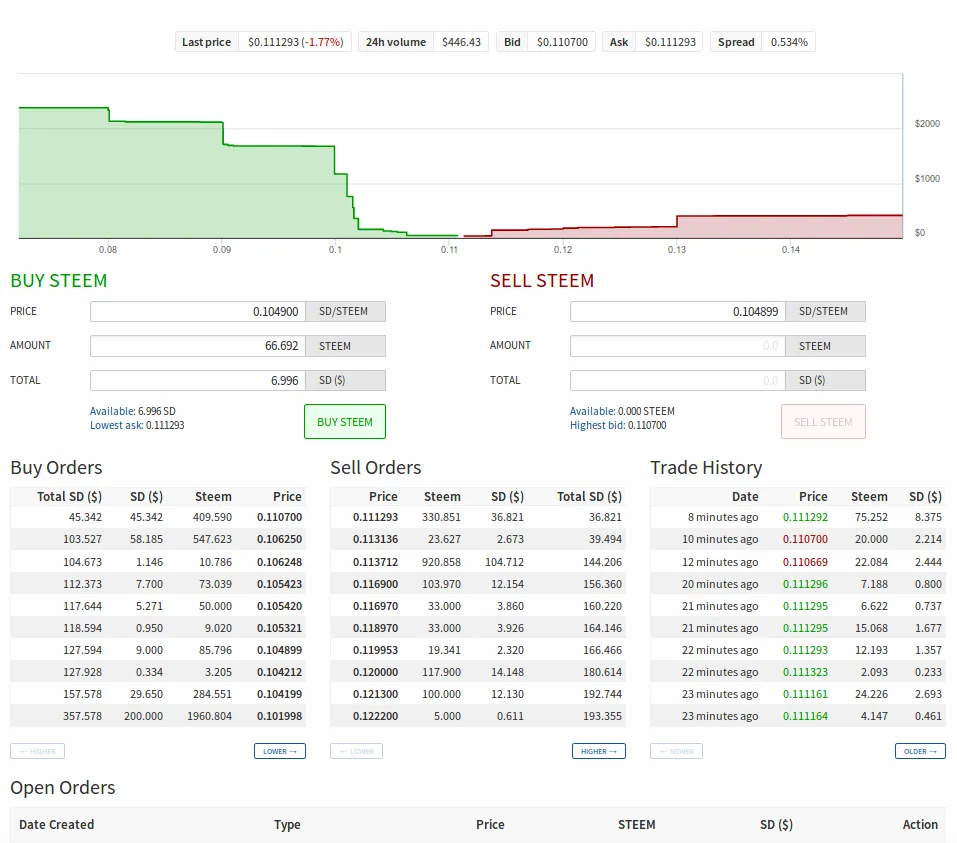Select sell order at price 0.116900
The width and height of the screenshot is (957, 843).
[478, 584]
